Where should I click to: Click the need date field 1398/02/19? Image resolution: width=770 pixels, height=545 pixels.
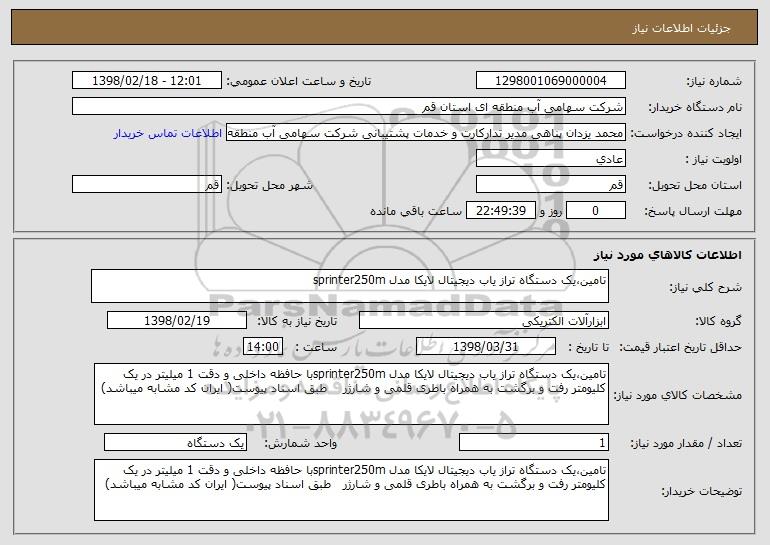pyautogui.click(x=177, y=321)
